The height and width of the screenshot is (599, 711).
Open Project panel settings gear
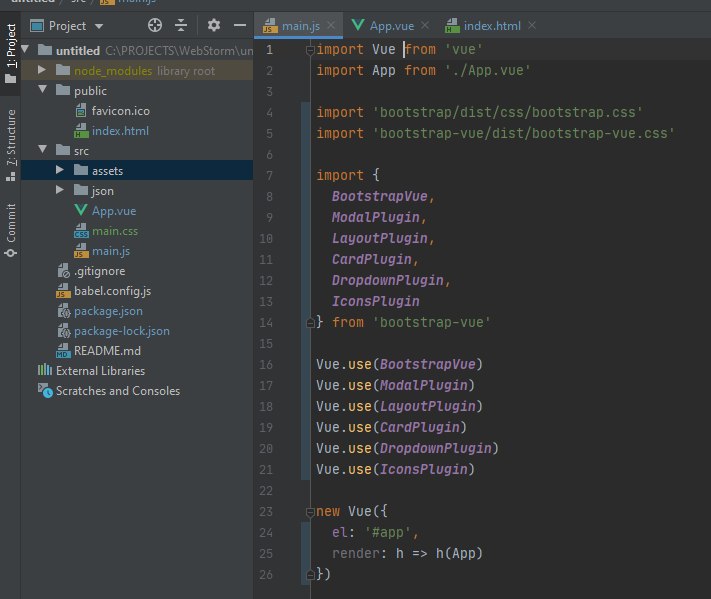pyautogui.click(x=214, y=25)
